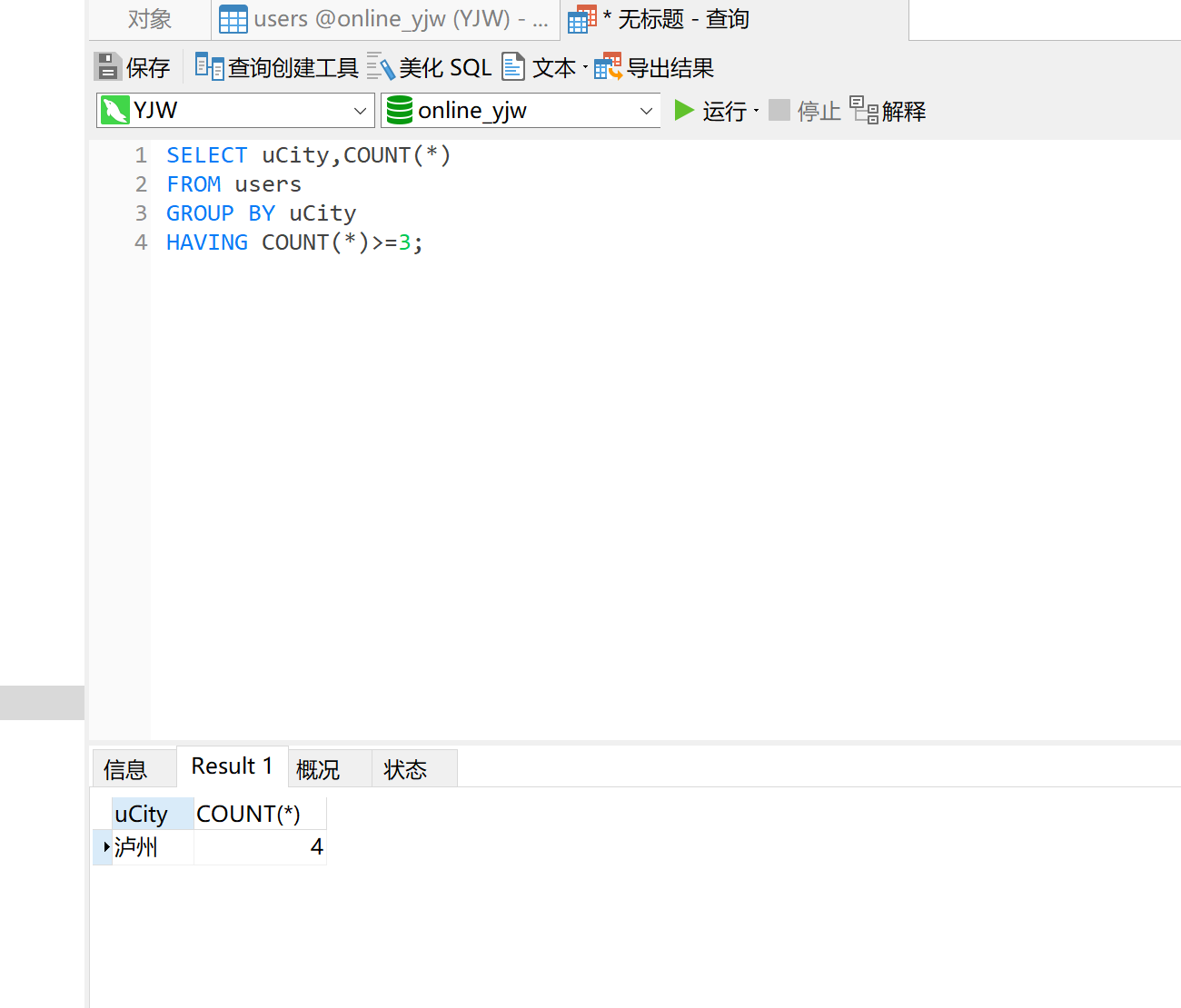Expand the small arrow next to 文本
The height and width of the screenshot is (1008, 1181).
click(x=585, y=67)
